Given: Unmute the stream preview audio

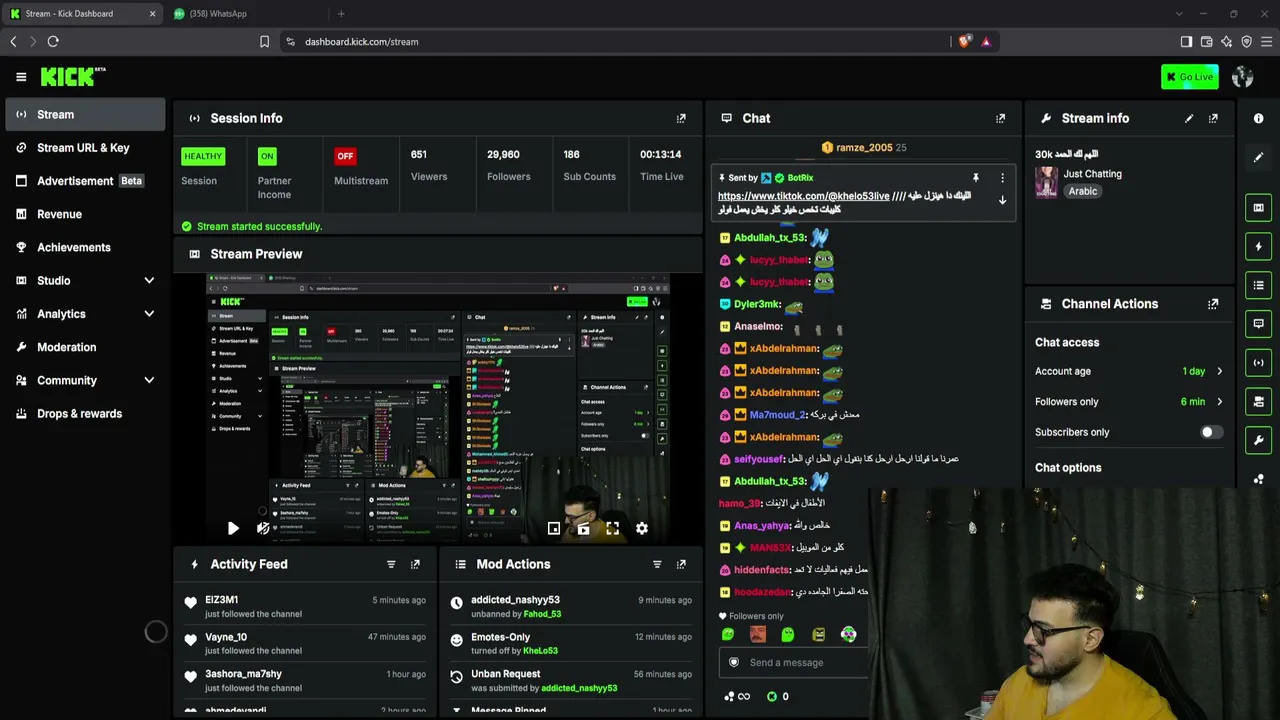Looking at the screenshot, I should (263, 528).
